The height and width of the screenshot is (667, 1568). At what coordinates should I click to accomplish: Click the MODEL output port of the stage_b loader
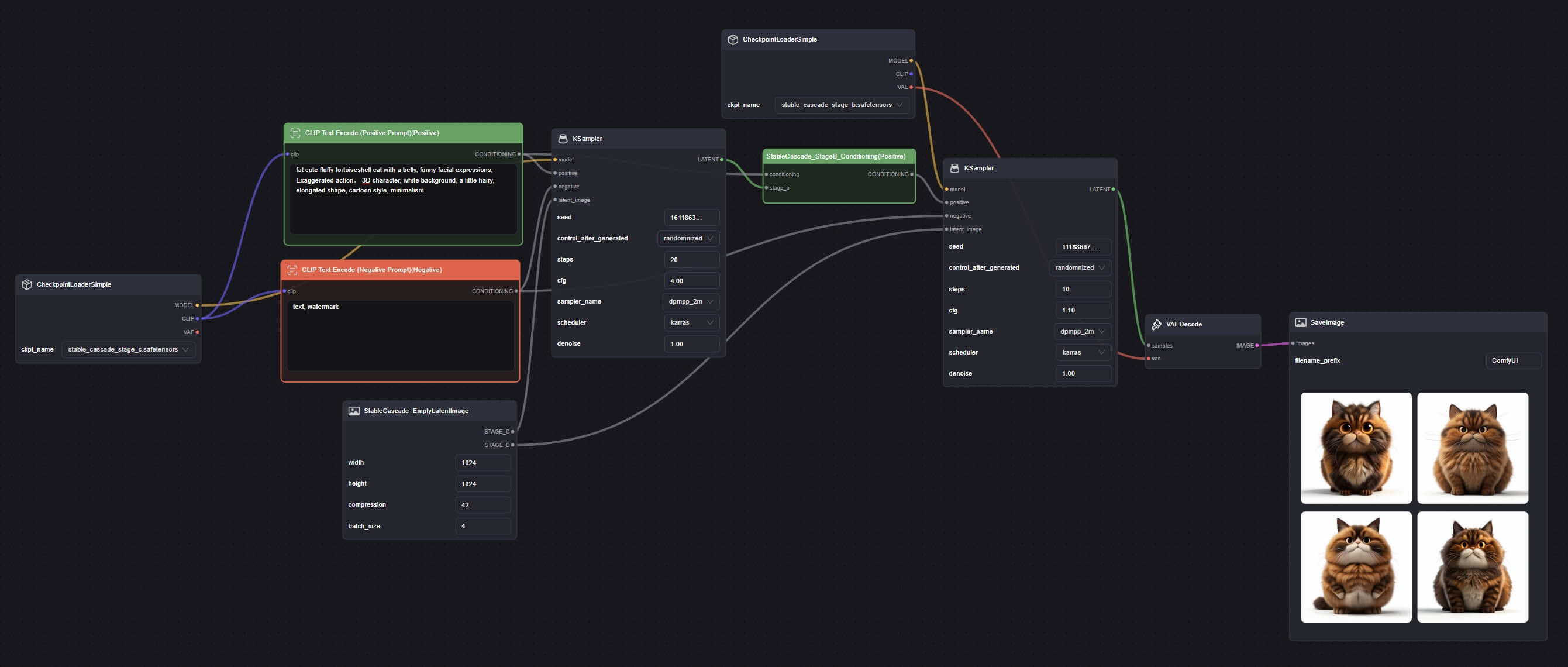[911, 60]
